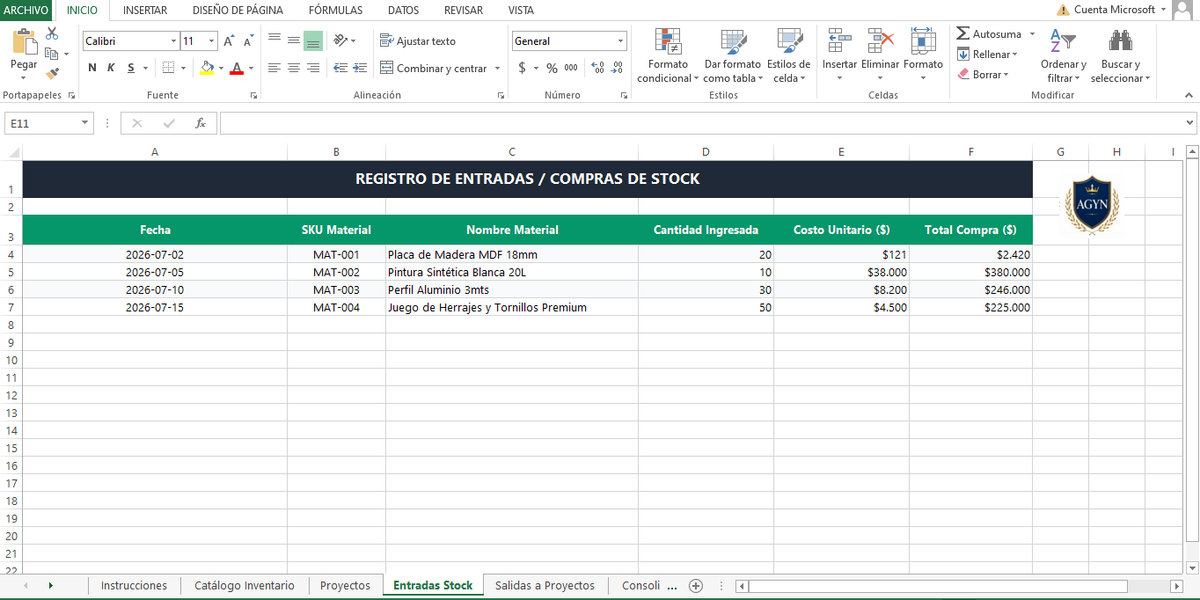Open the font size 11 dropdown
Image resolution: width=1200 pixels, height=600 pixels.
211,41
